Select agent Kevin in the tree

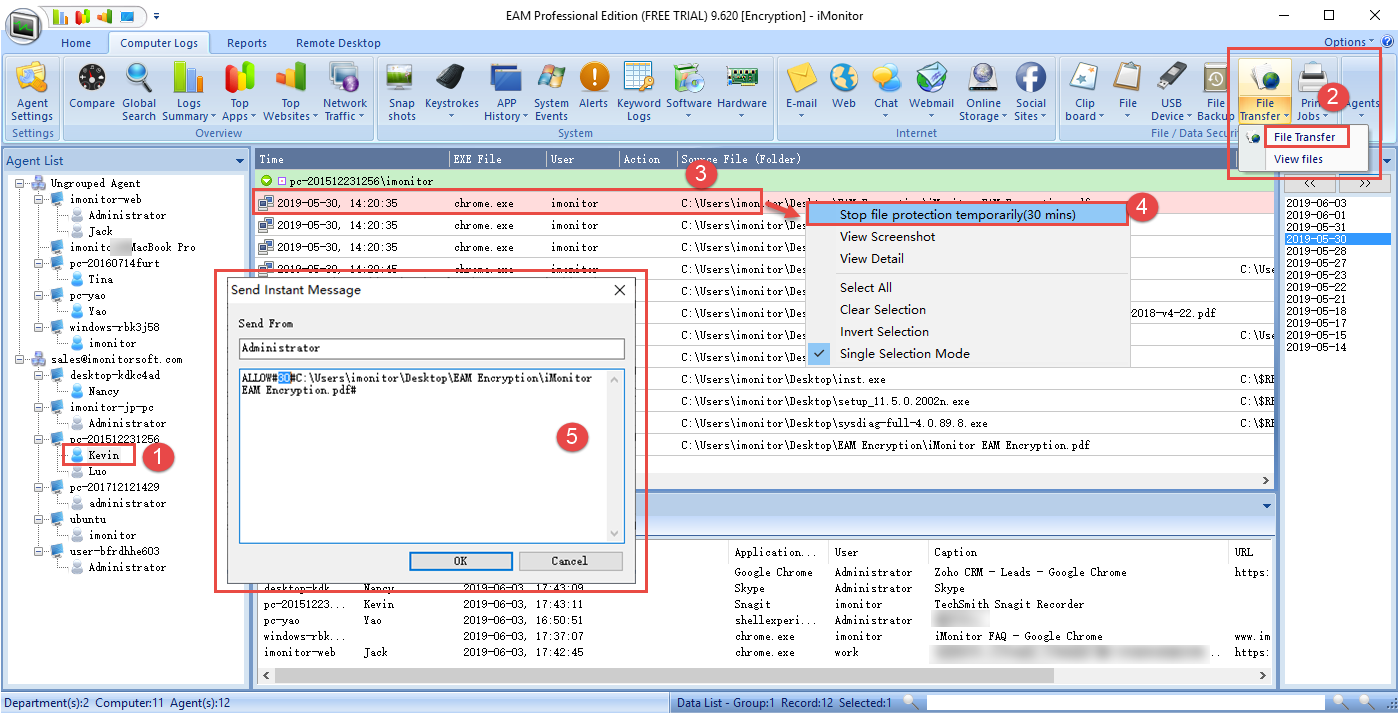(103, 455)
